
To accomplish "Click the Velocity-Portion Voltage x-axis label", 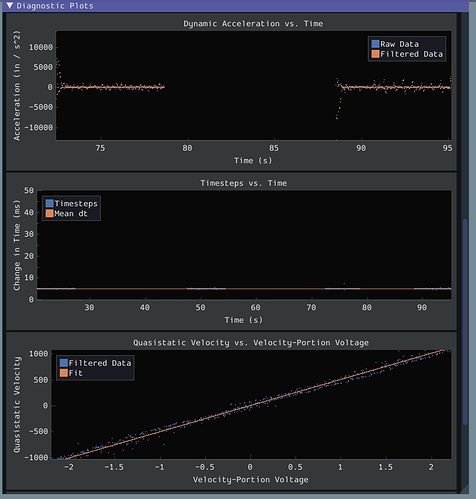I will (250, 480).
